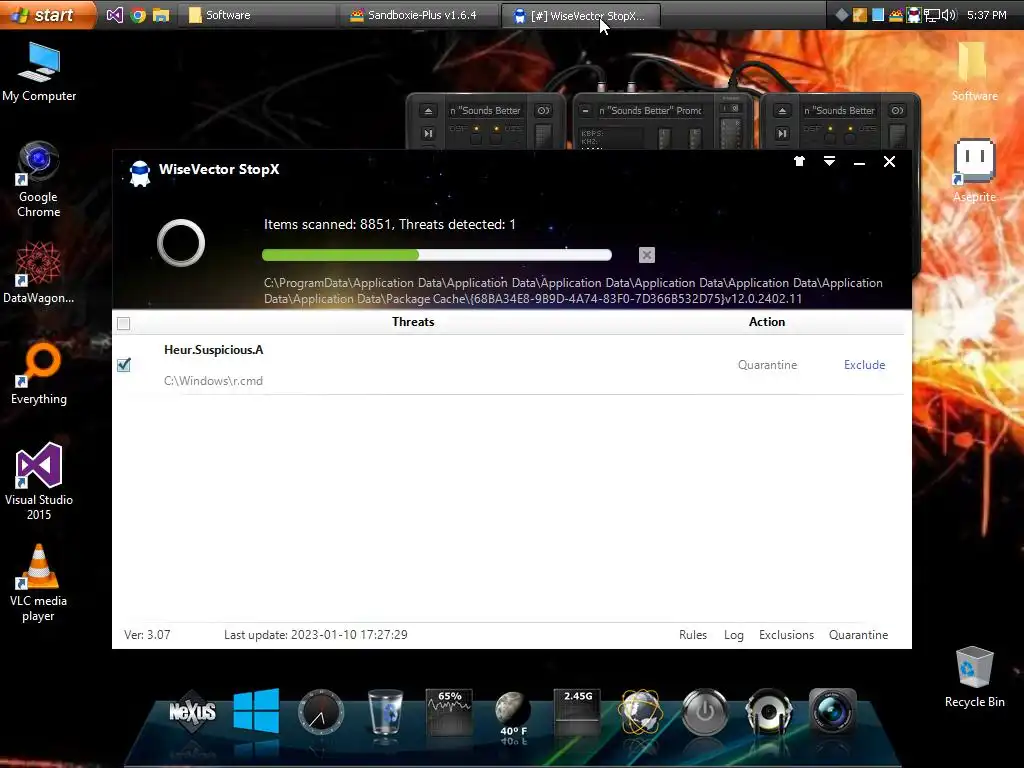Click next-track button on left audio widget
The image size is (1024, 768).
tap(428, 134)
